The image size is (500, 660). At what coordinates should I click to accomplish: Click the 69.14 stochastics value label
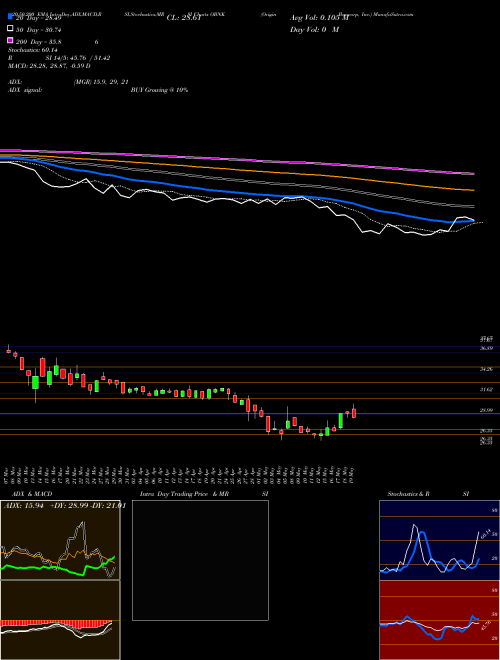pos(484,534)
